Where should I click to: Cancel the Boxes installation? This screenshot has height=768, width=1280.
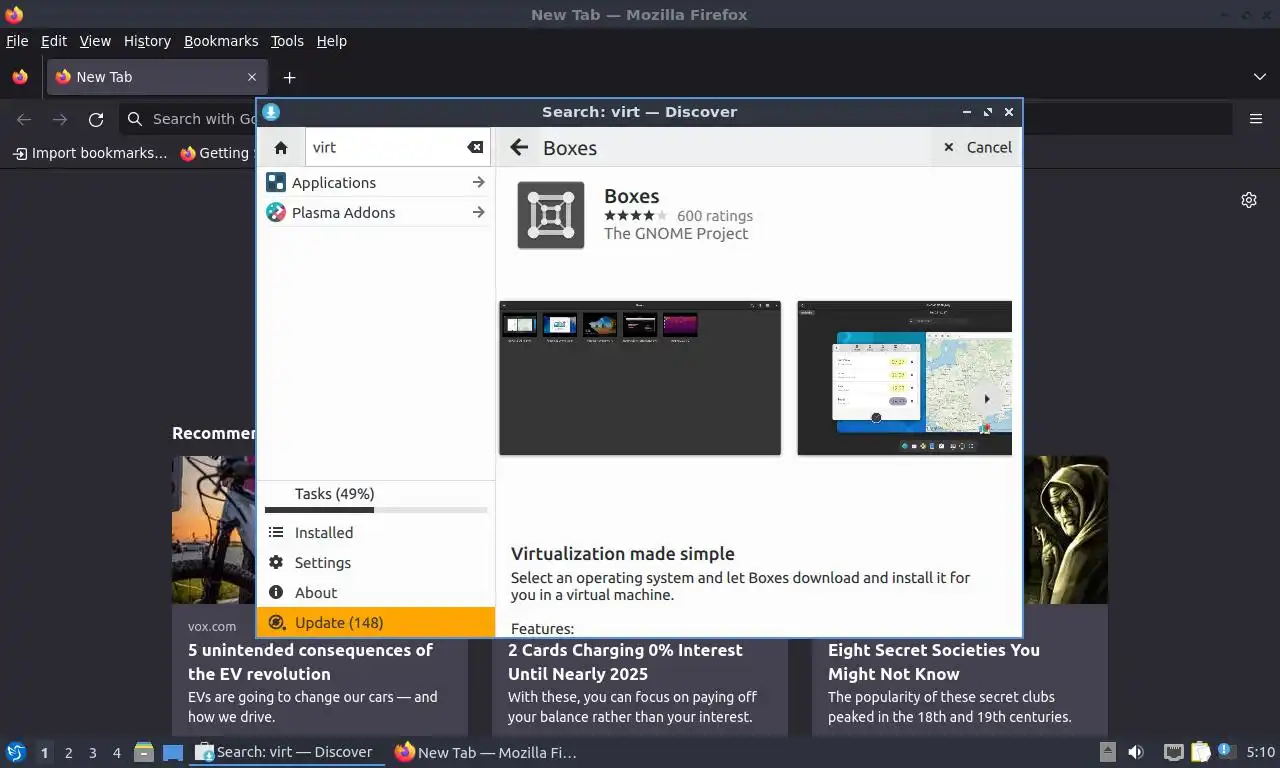click(977, 147)
